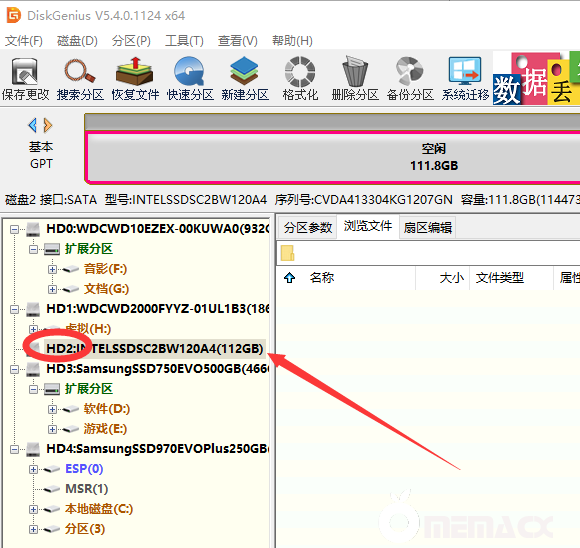Open the 文件(F) menu
The height and width of the screenshot is (548, 580).
coord(24,41)
